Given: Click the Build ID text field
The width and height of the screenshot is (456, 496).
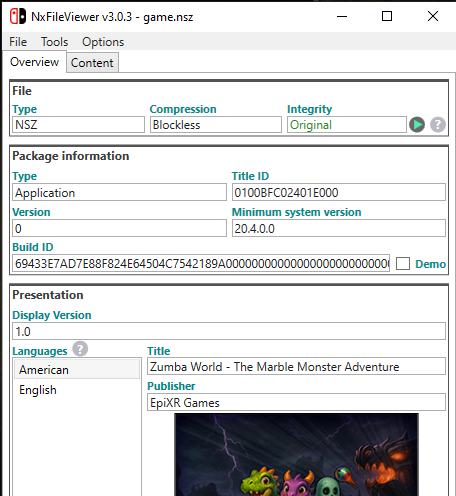Looking at the screenshot, I should click(201, 263).
